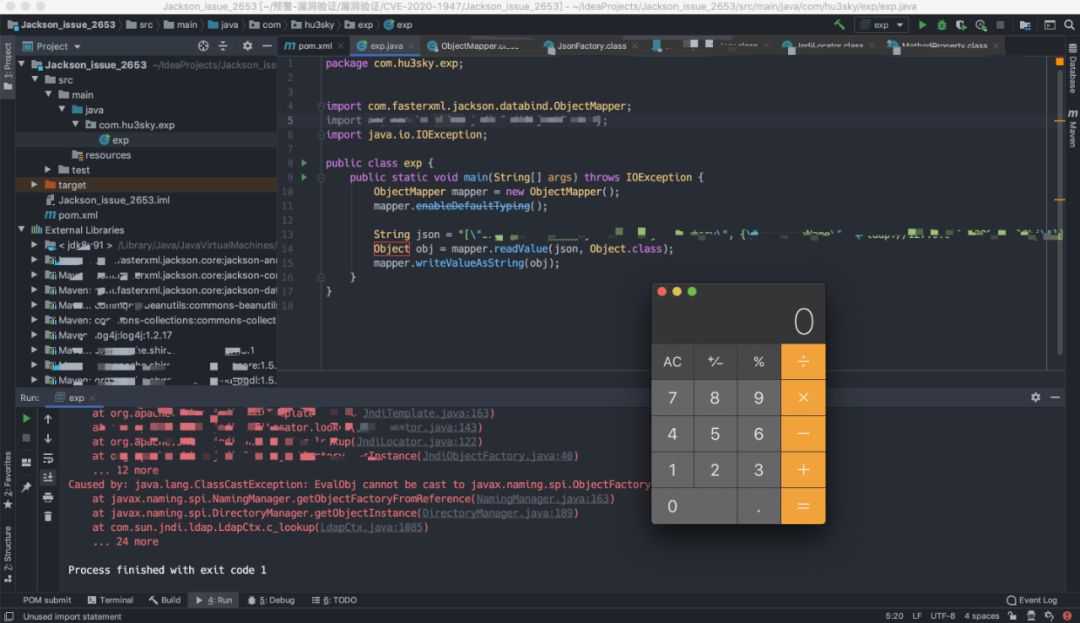Click the Build project hammer icon
1080x623 pixels.
pos(839,24)
